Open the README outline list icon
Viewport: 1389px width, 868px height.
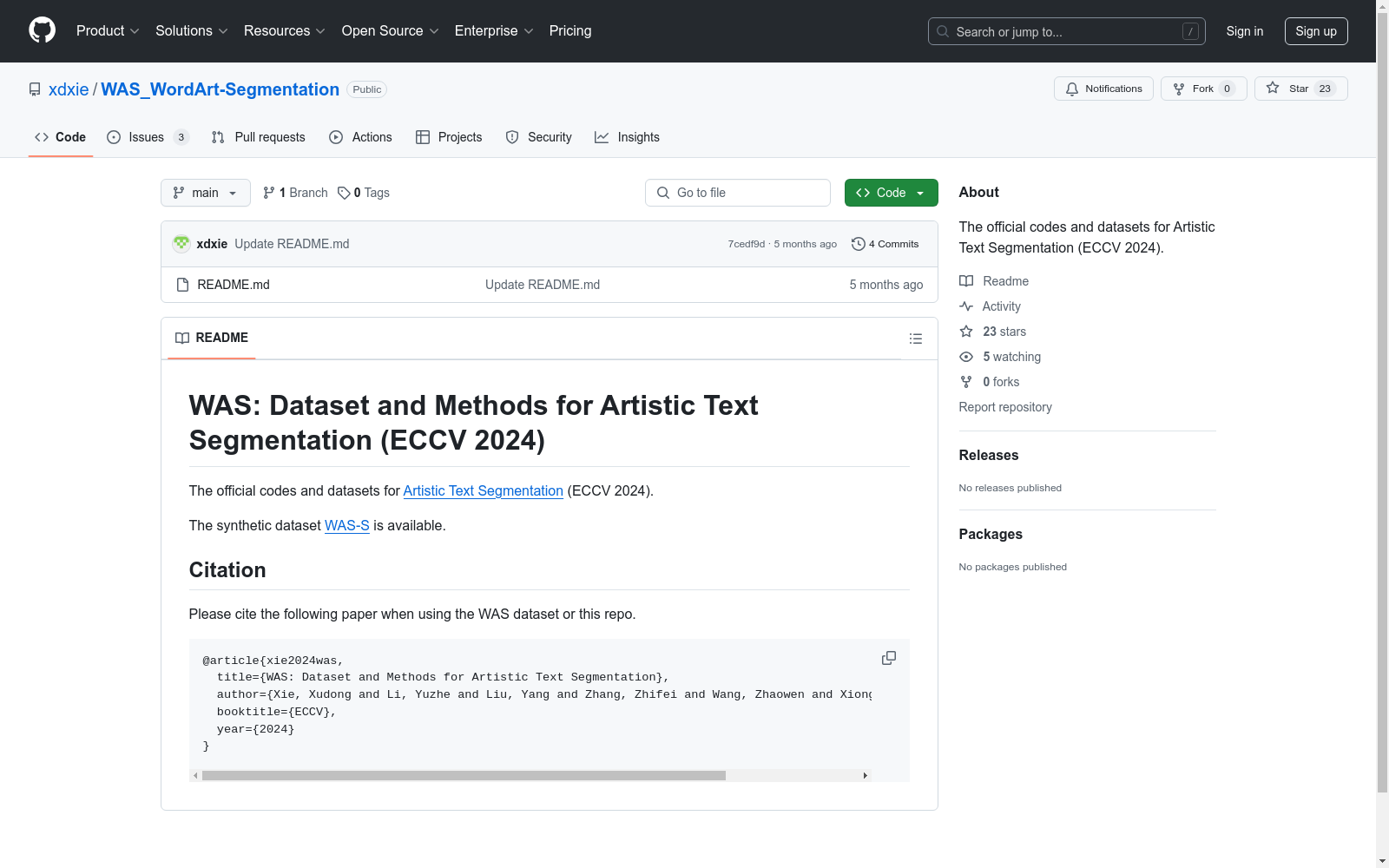click(x=916, y=339)
